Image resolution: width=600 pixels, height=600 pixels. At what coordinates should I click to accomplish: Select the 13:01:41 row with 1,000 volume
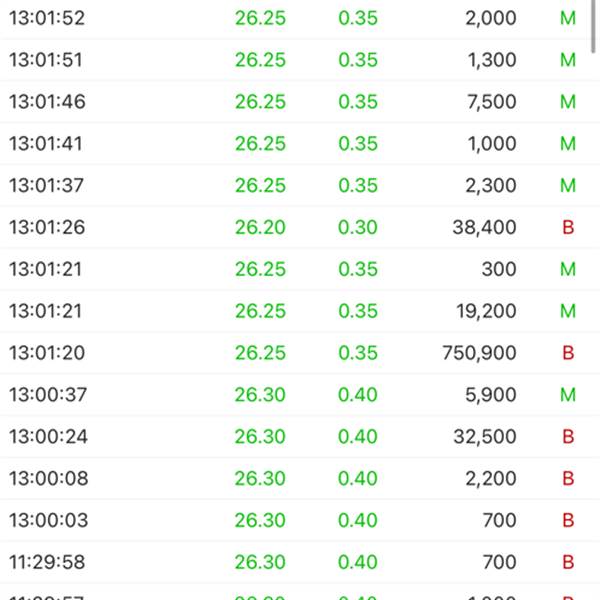[x=294, y=143]
